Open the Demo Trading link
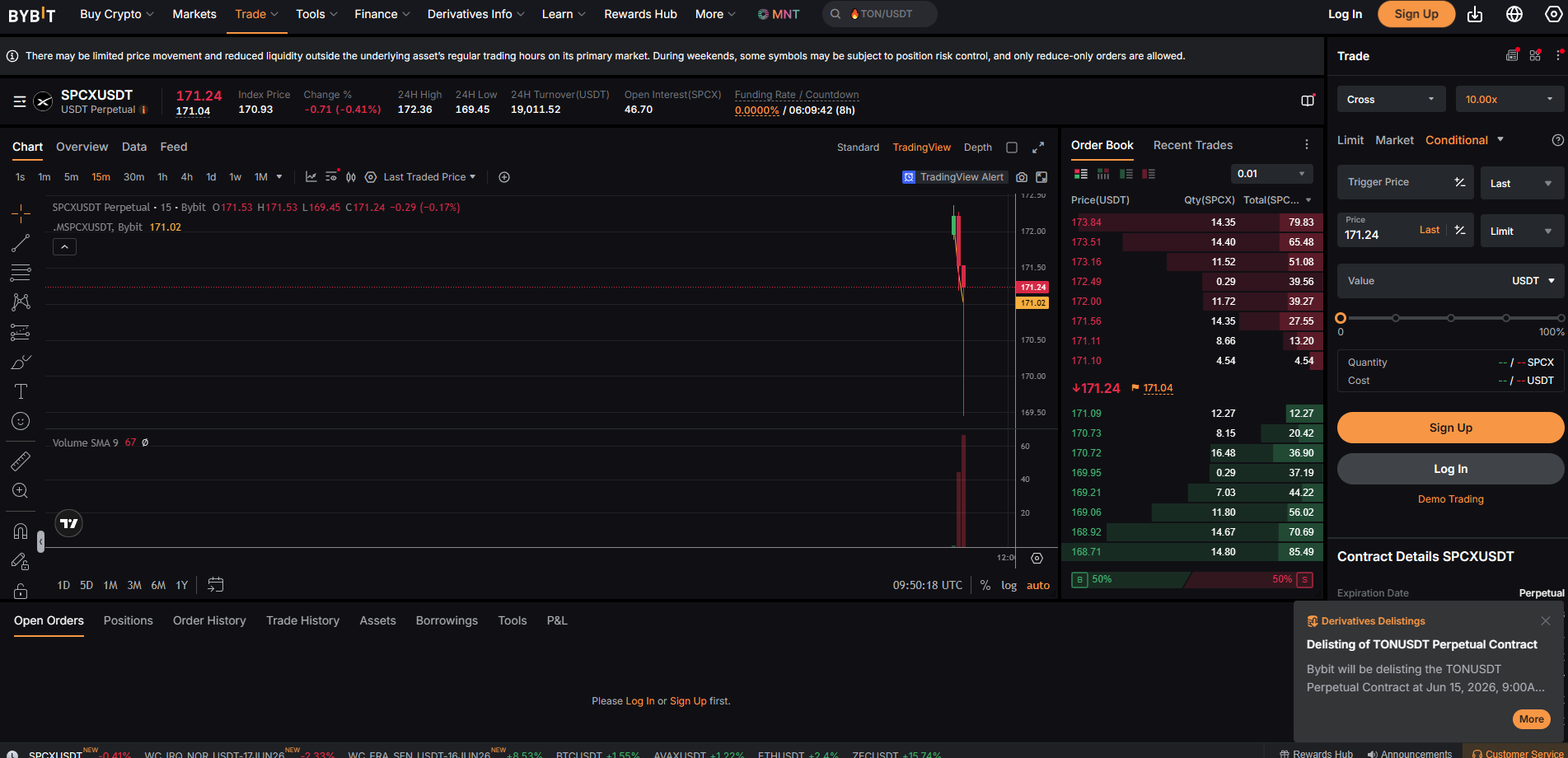This screenshot has height=758, width=1568. click(1450, 499)
